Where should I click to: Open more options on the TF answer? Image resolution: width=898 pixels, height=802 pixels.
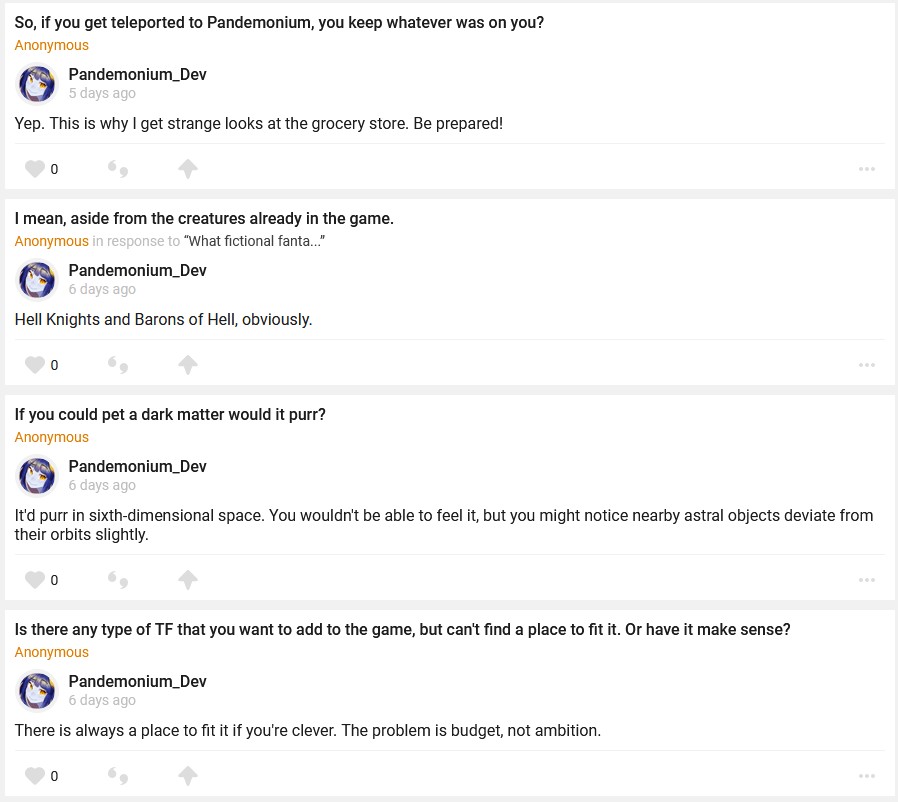click(x=867, y=776)
